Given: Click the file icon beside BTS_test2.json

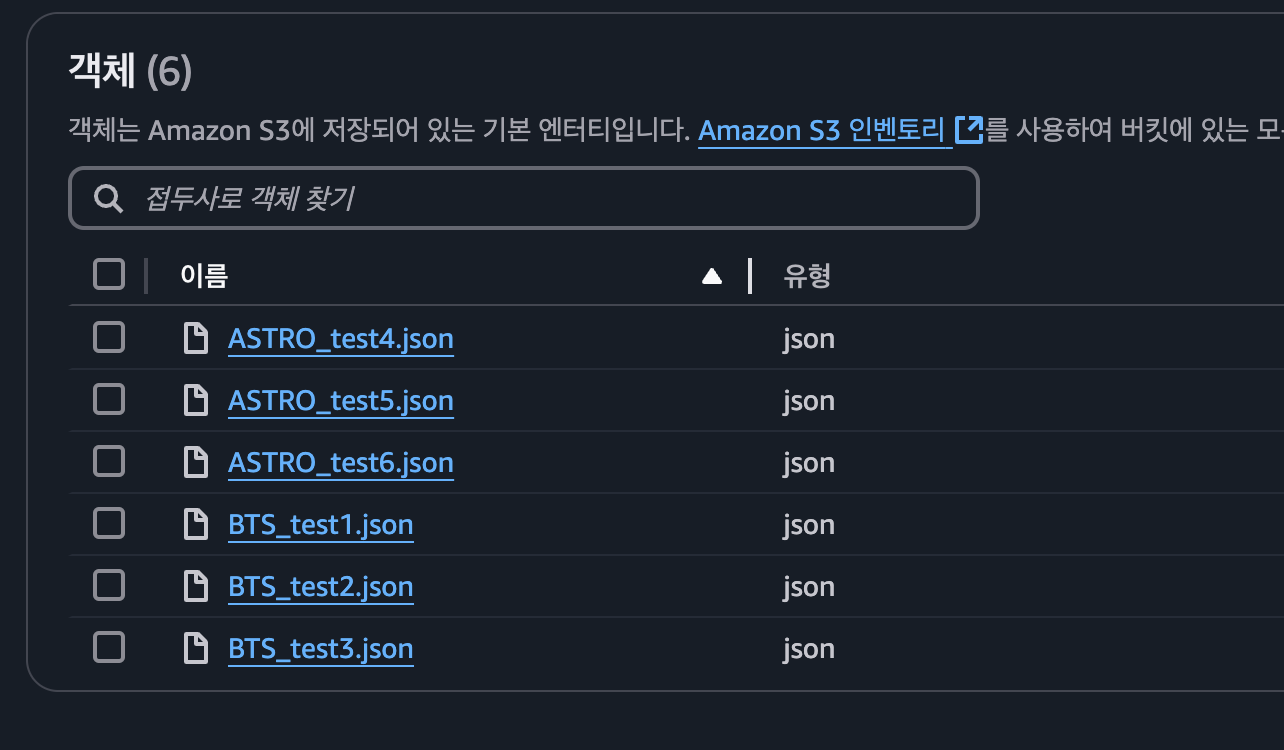Looking at the screenshot, I should coord(196,586).
